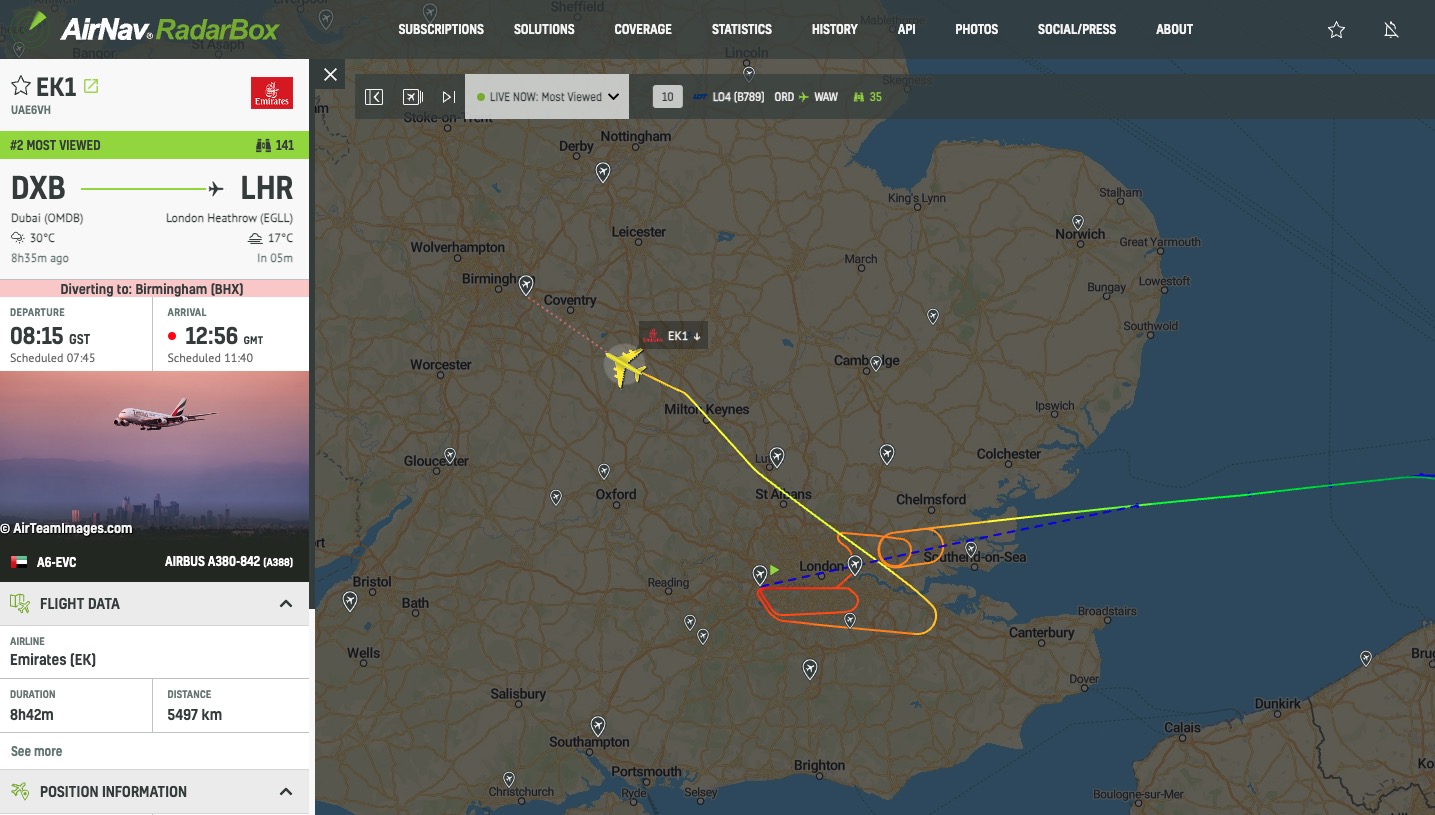The width and height of the screenshot is (1435, 815).
Task: Click the AirNav RadarBox logo
Action: pos(150,27)
